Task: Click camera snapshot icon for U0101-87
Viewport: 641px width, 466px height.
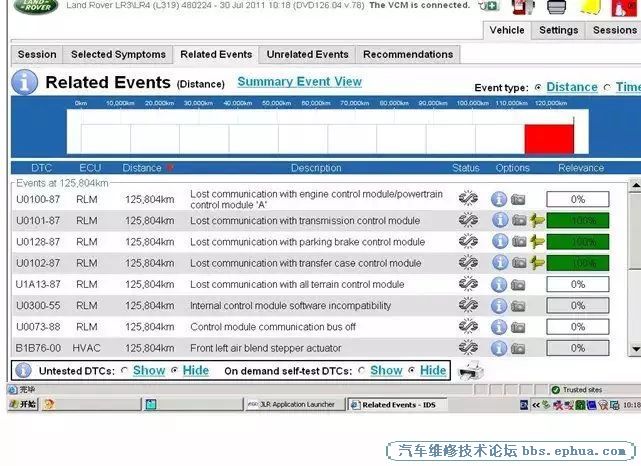Action: point(519,220)
